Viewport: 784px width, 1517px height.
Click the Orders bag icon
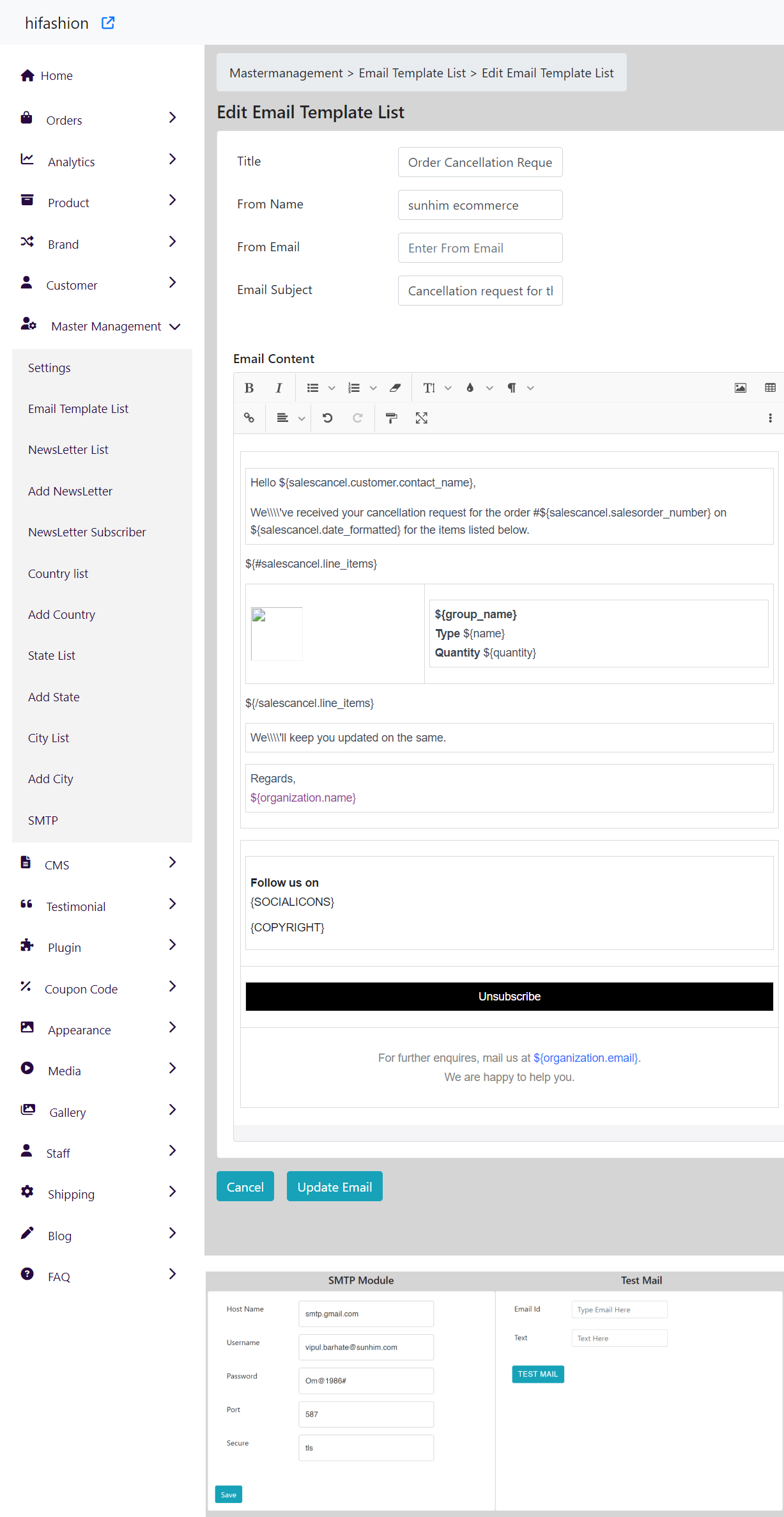(26, 118)
